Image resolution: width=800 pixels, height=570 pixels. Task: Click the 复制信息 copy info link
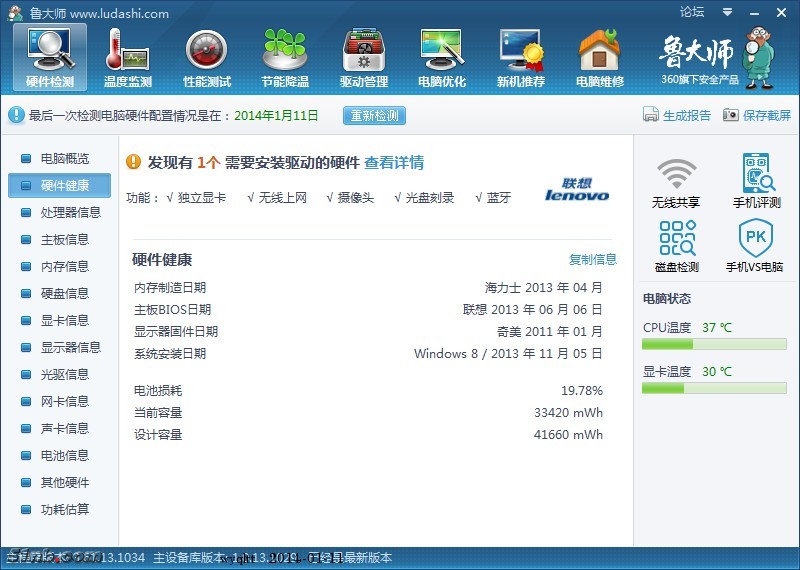[x=592, y=260]
